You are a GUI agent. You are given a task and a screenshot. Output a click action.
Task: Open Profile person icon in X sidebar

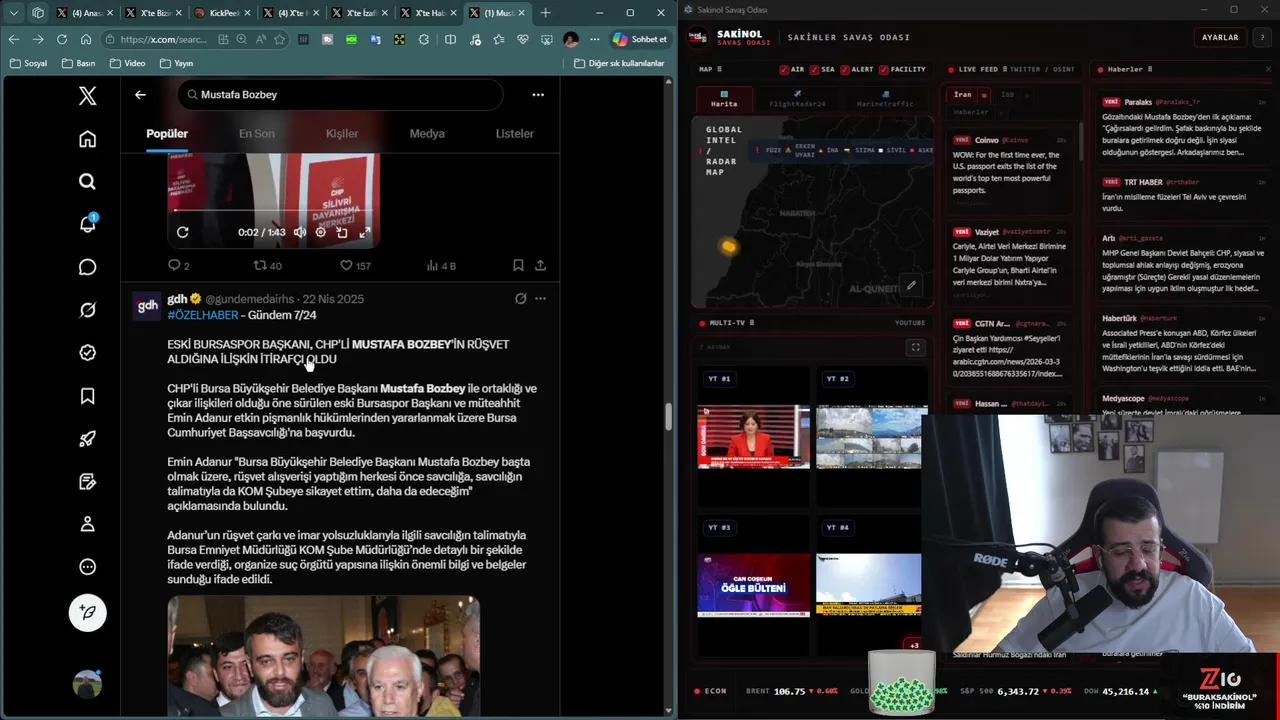pos(88,524)
